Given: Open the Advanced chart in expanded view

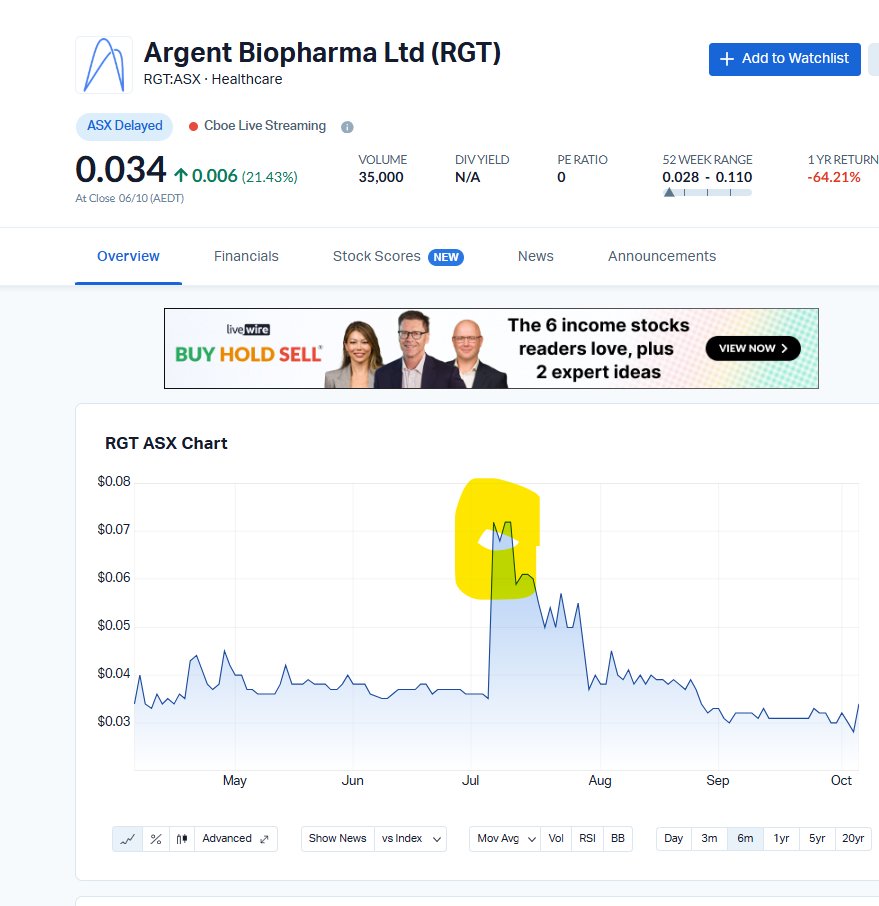Looking at the screenshot, I should pyautogui.click(x=236, y=839).
